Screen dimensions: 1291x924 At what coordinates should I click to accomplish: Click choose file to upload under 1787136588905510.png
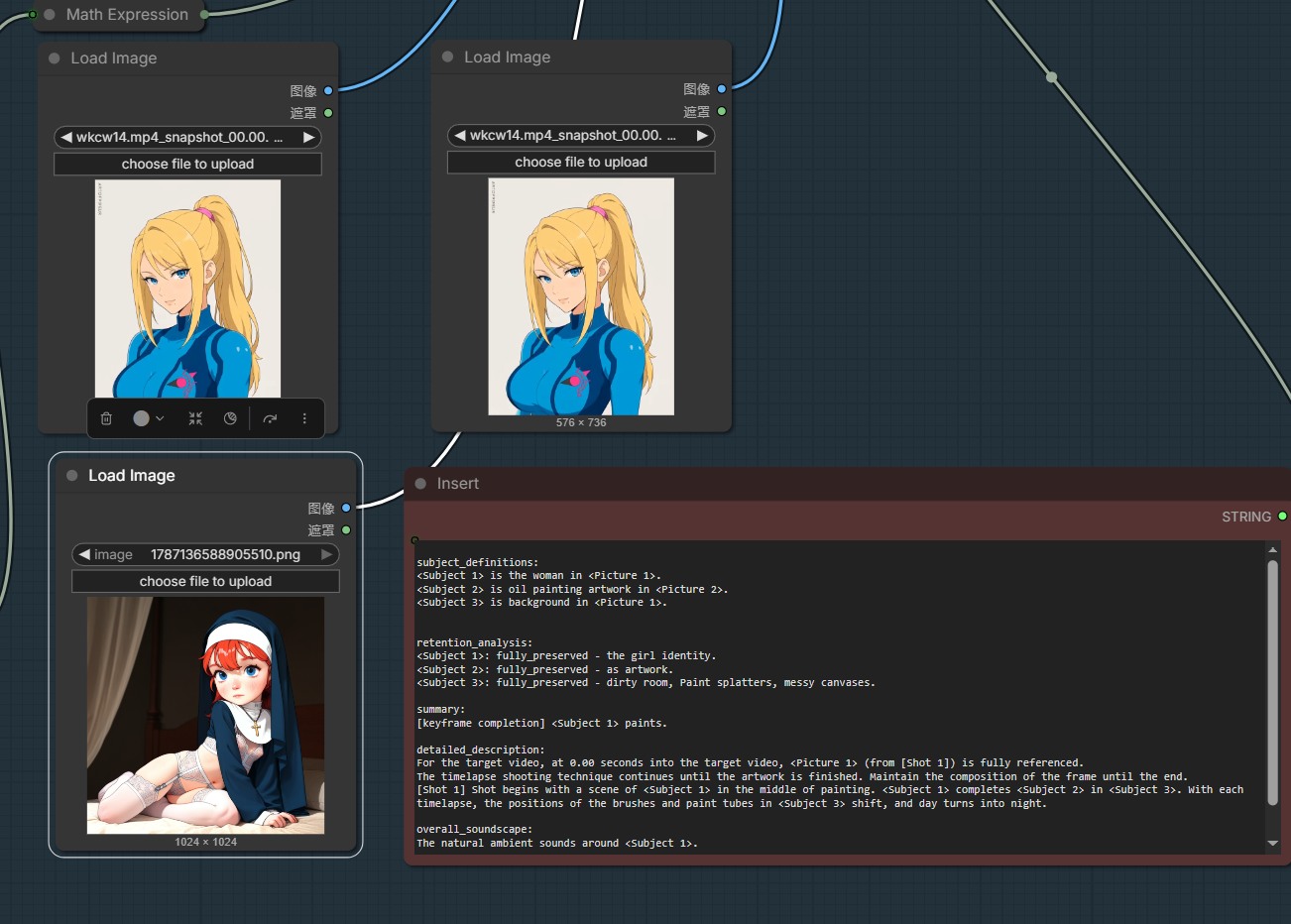click(x=205, y=581)
